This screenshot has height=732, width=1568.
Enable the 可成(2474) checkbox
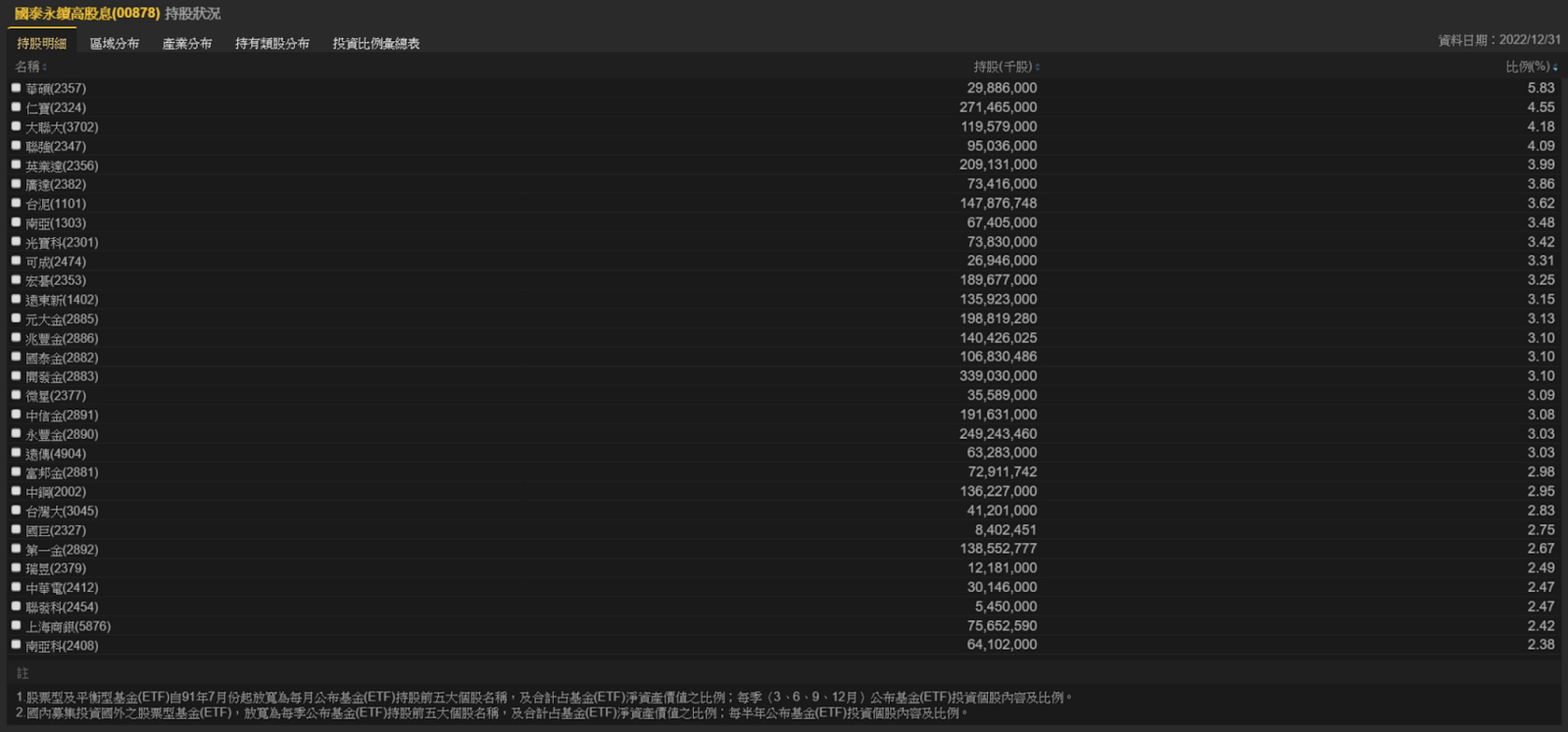[16, 261]
